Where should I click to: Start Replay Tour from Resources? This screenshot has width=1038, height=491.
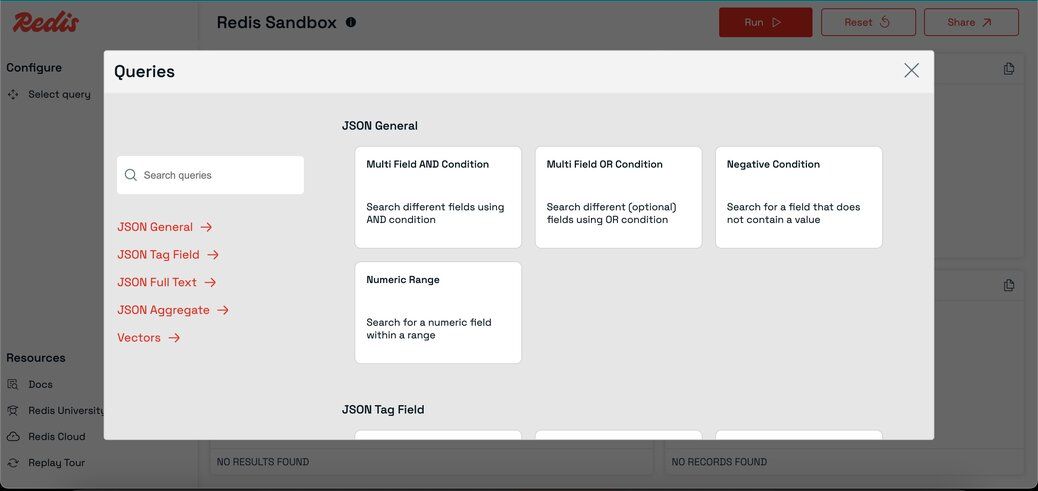[56, 463]
